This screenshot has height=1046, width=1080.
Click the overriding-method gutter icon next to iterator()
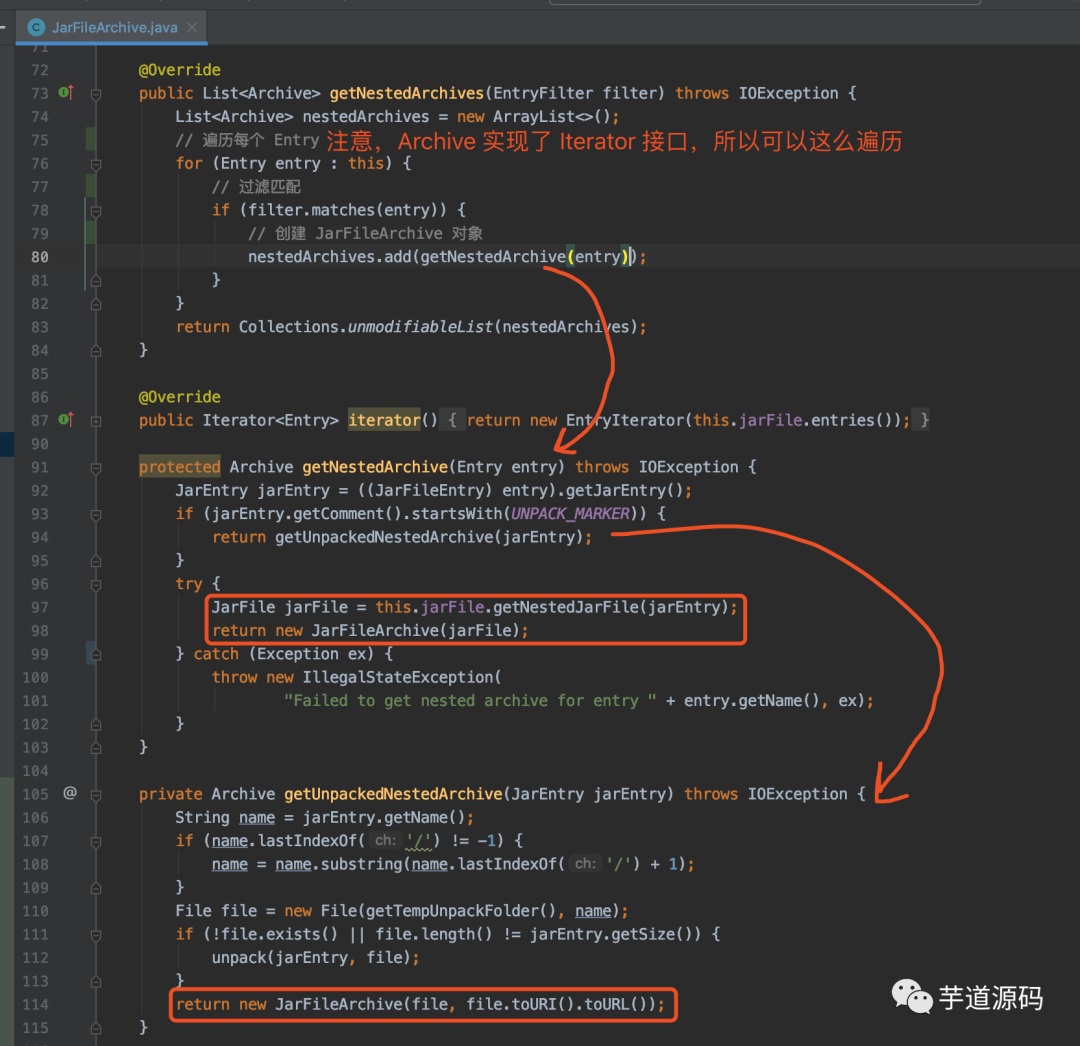point(66,420)
